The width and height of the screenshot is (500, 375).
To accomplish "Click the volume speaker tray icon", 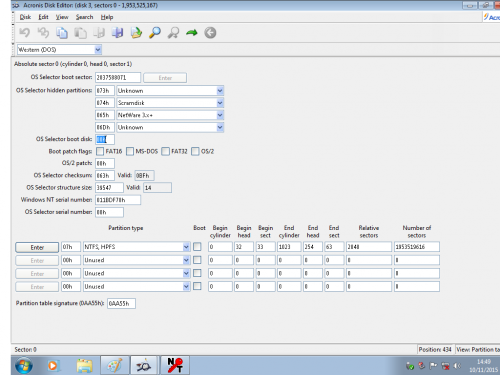I will point(457,366).
